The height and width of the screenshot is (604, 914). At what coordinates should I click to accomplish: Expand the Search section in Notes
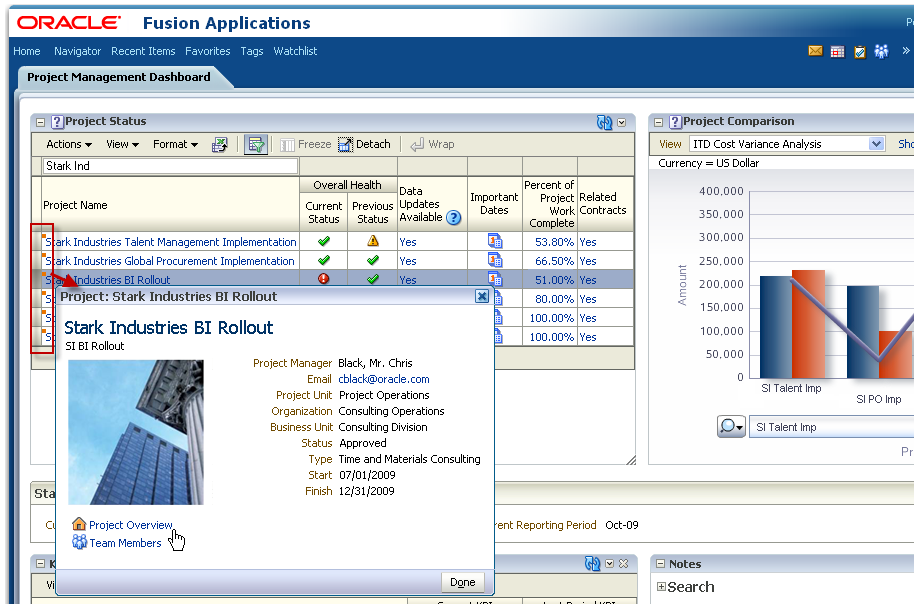pyautogui.click(x=661, y=587)
